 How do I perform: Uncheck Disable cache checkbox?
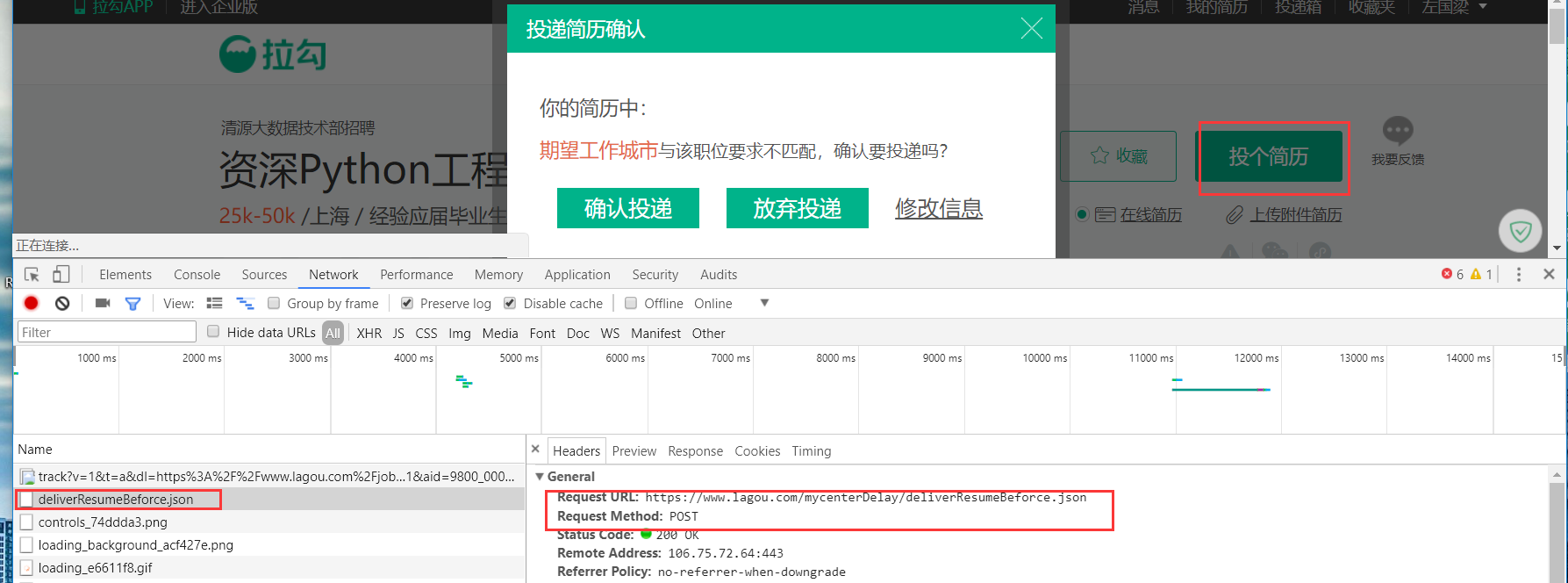tap(510, 303)
